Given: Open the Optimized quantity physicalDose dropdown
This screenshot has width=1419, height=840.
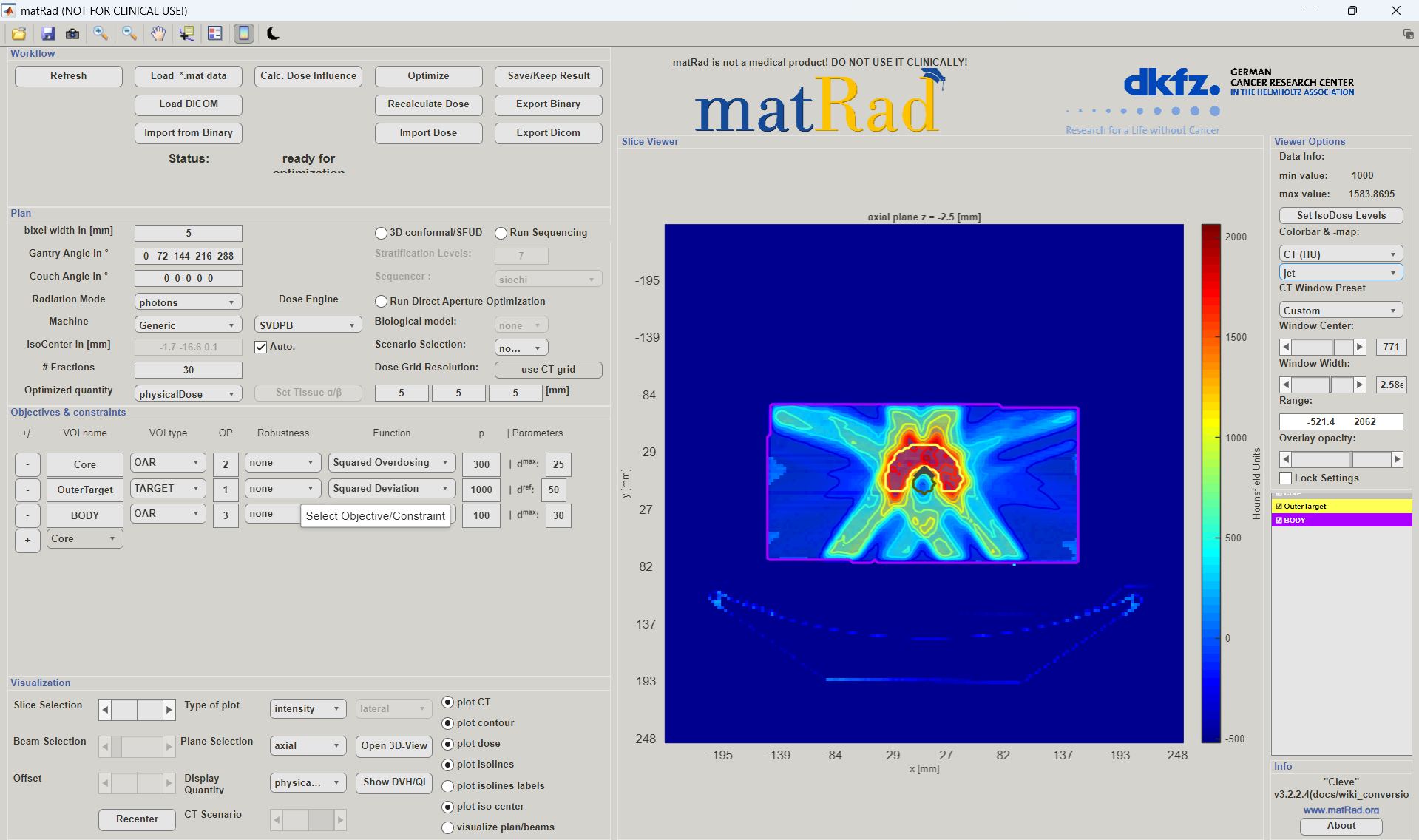Looking at the screenshot, I should [188, 394].
